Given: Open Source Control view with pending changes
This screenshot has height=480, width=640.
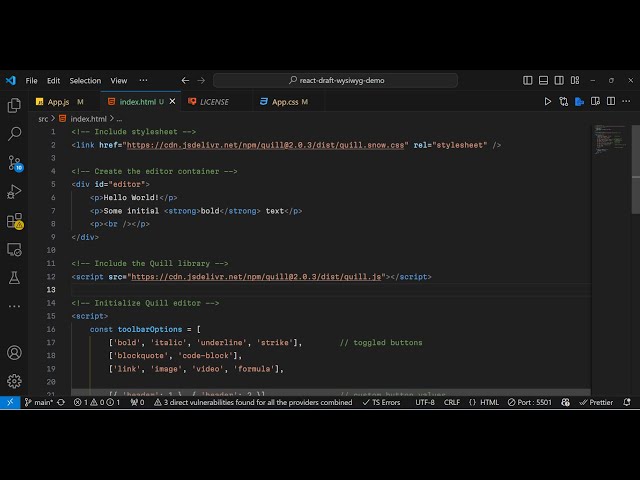Looking at the screenshot, I should (14, 162).
